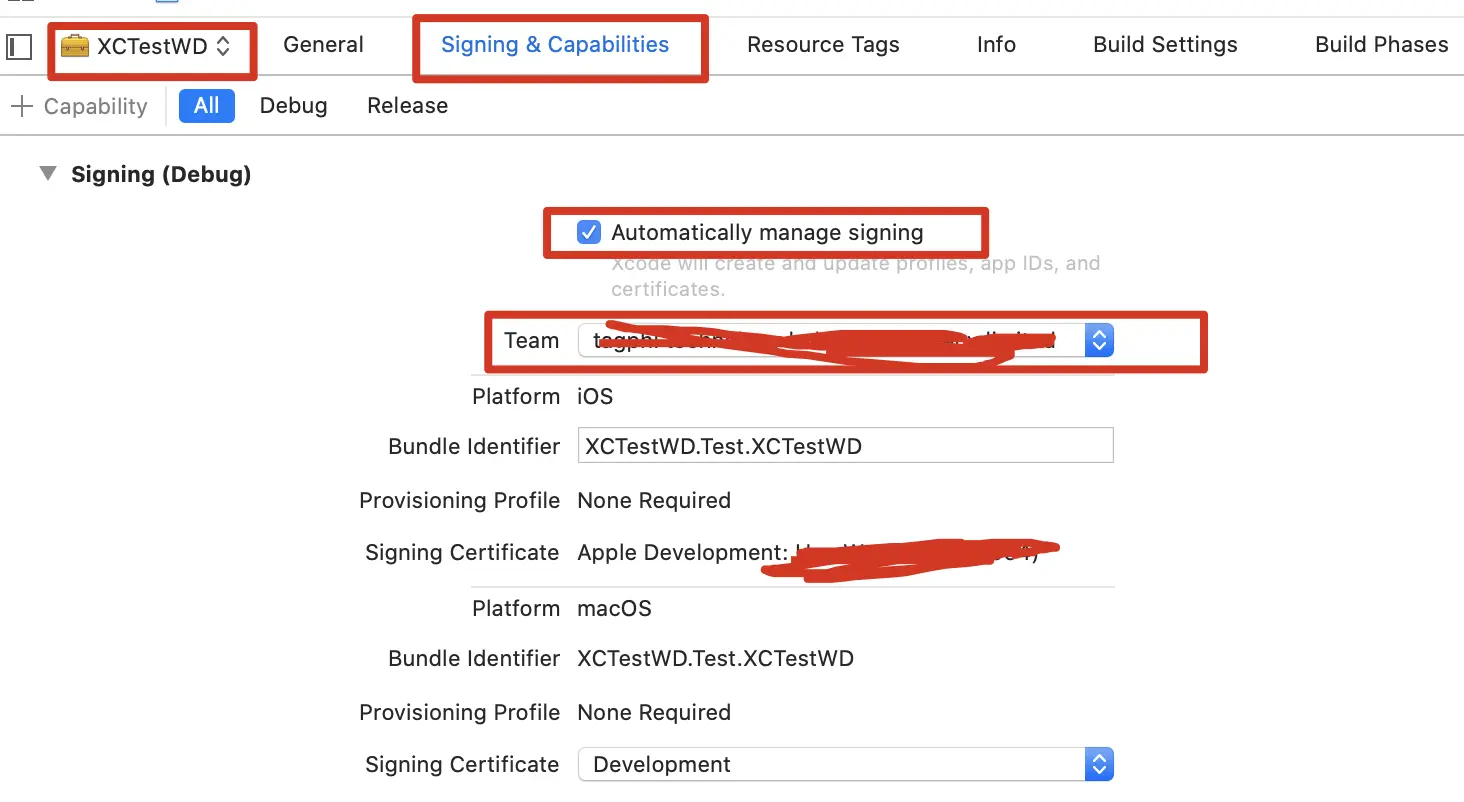This screenshot has width=1464, height=802.
Task: Go to the Build Settings tab
Action: [x=1165, y=45]
